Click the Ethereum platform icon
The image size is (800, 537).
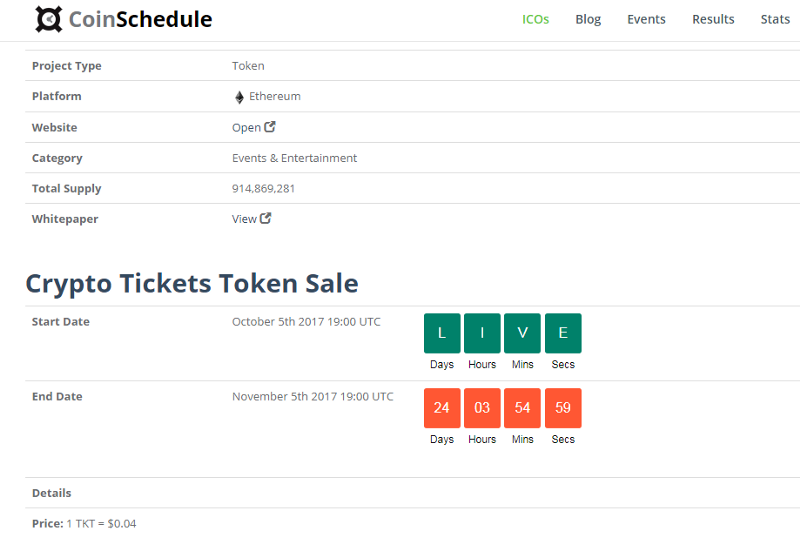pos(239,97)
